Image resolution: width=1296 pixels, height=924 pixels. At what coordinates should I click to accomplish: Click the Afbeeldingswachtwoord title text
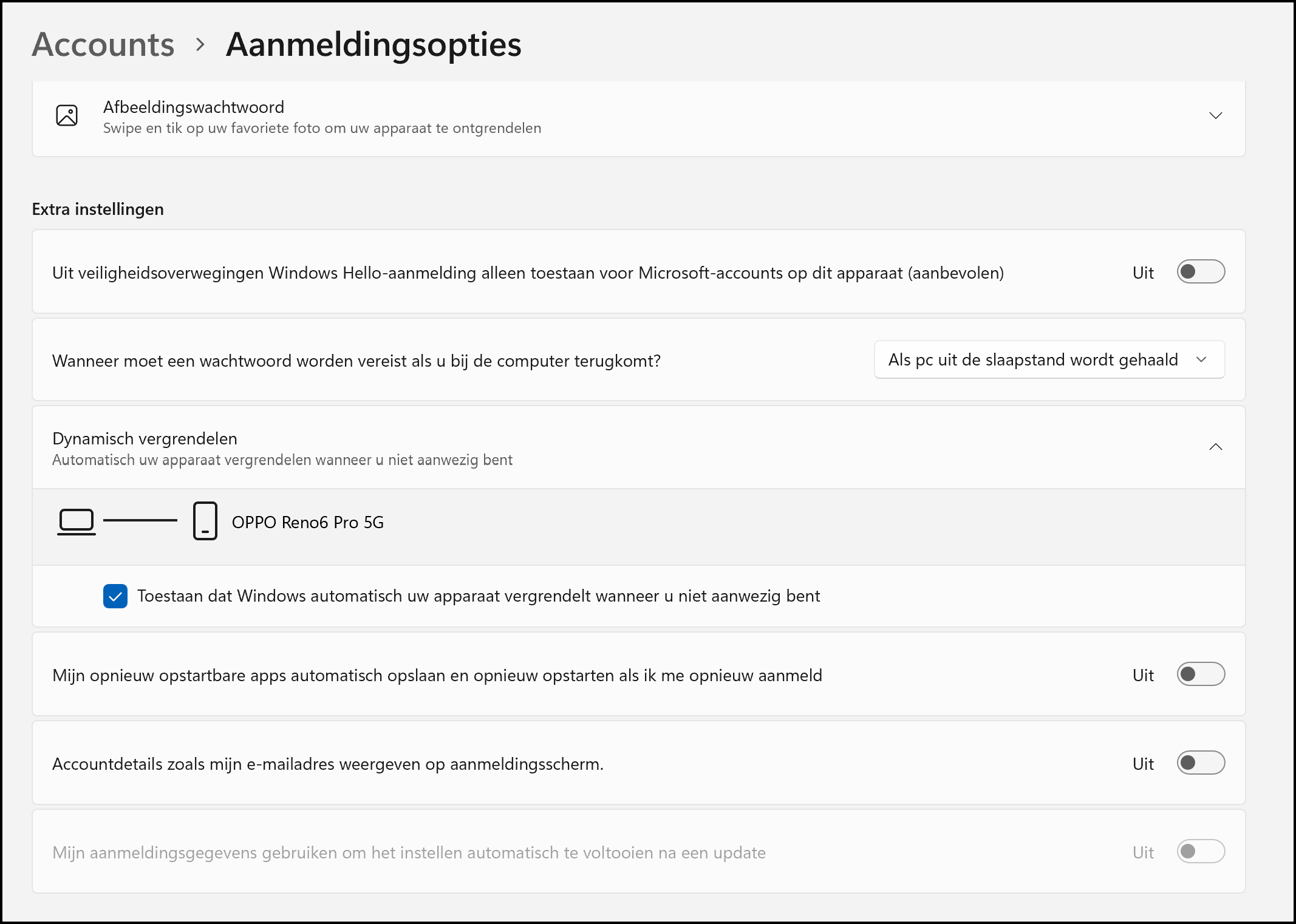pos(194,107)
